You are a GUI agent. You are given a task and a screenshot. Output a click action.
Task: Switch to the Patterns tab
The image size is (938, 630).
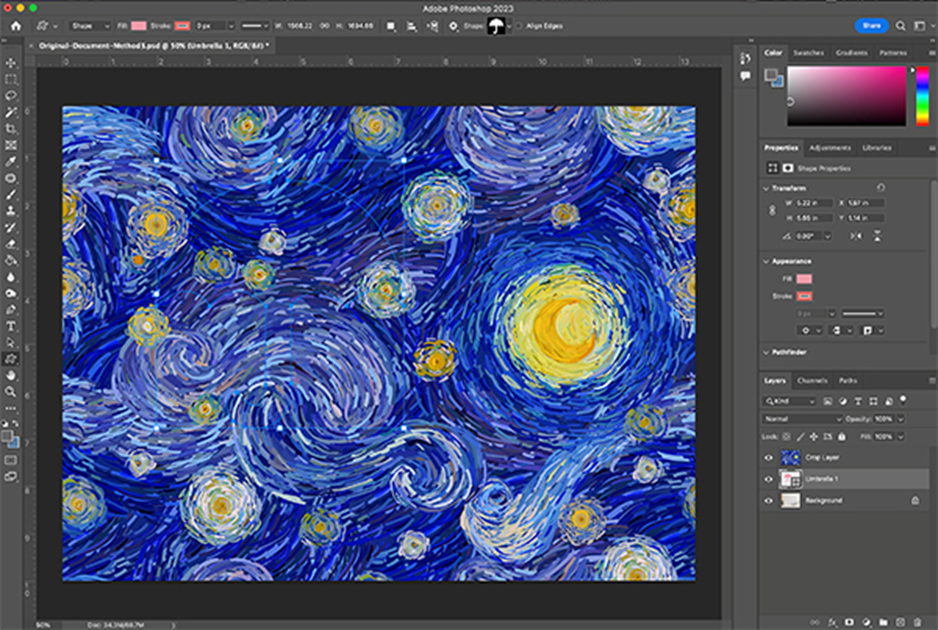pos(893,53)
